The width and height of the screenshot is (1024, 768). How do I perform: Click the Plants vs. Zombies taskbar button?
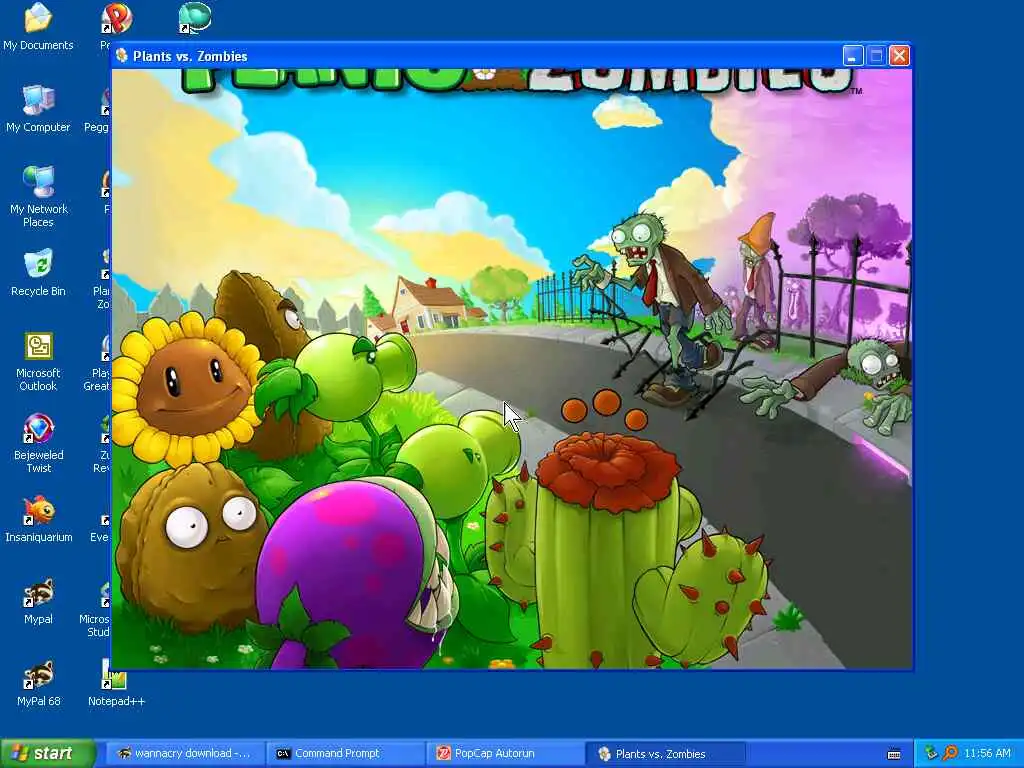pyautogui.click(x=666, y=754)
